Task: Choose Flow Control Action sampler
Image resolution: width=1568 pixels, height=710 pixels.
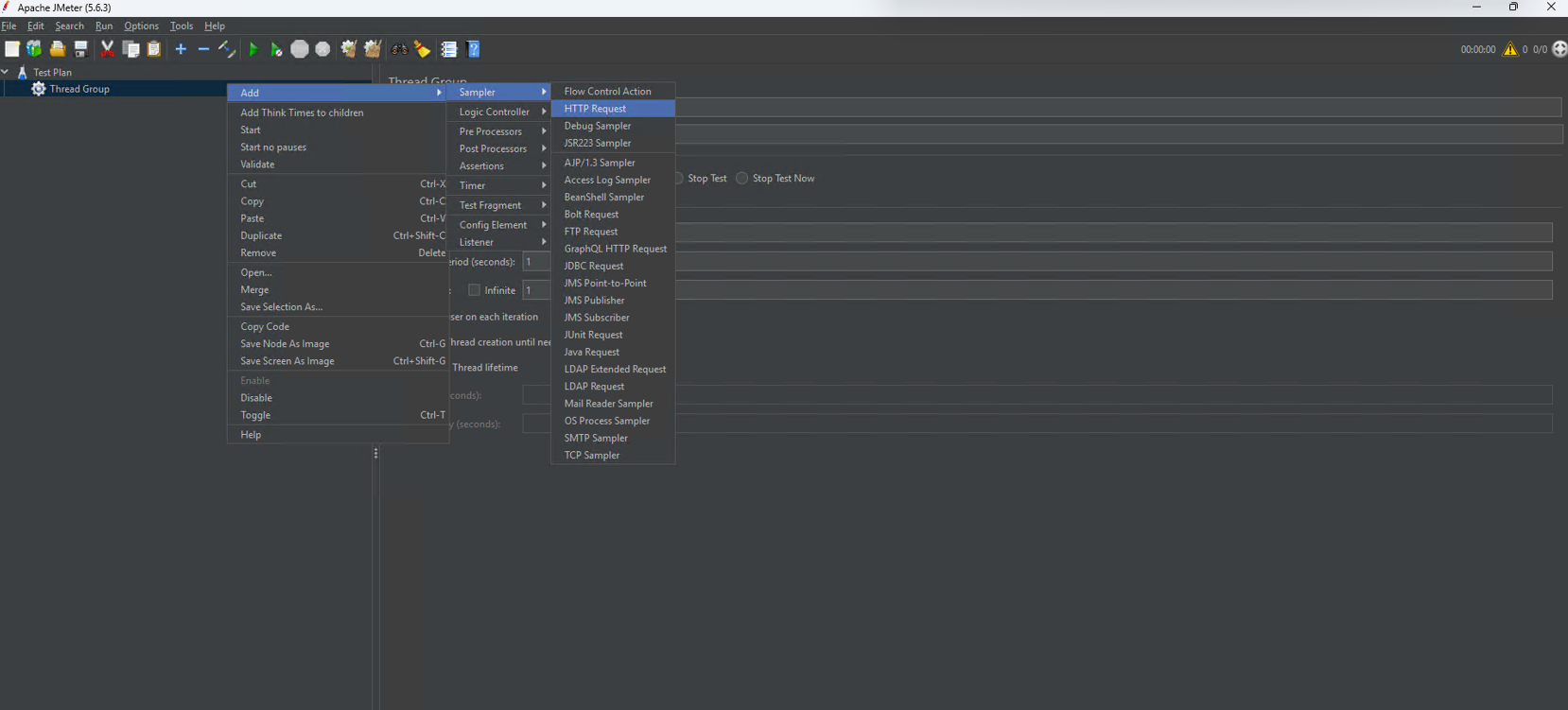Action: coord(613,92)
